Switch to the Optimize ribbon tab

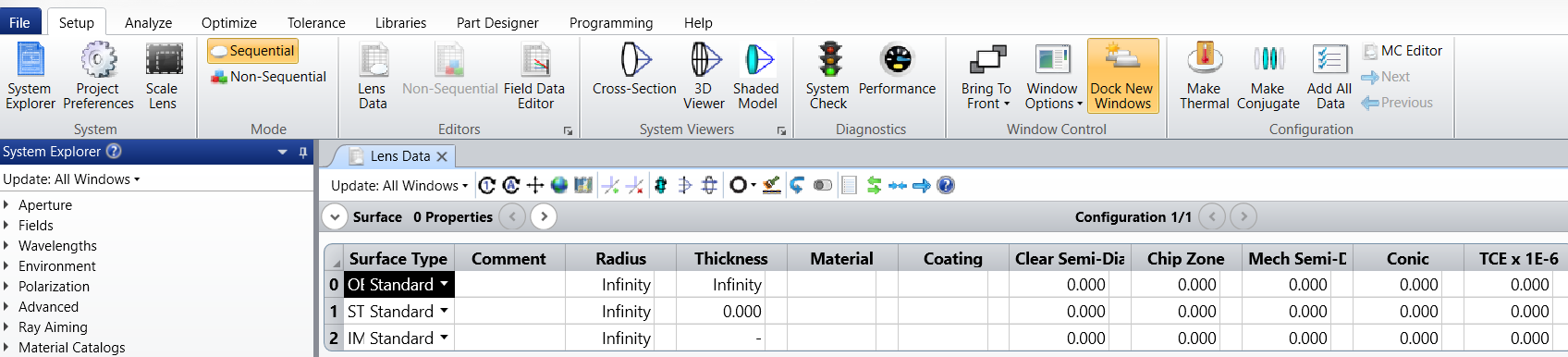click(x=229, y=22)
